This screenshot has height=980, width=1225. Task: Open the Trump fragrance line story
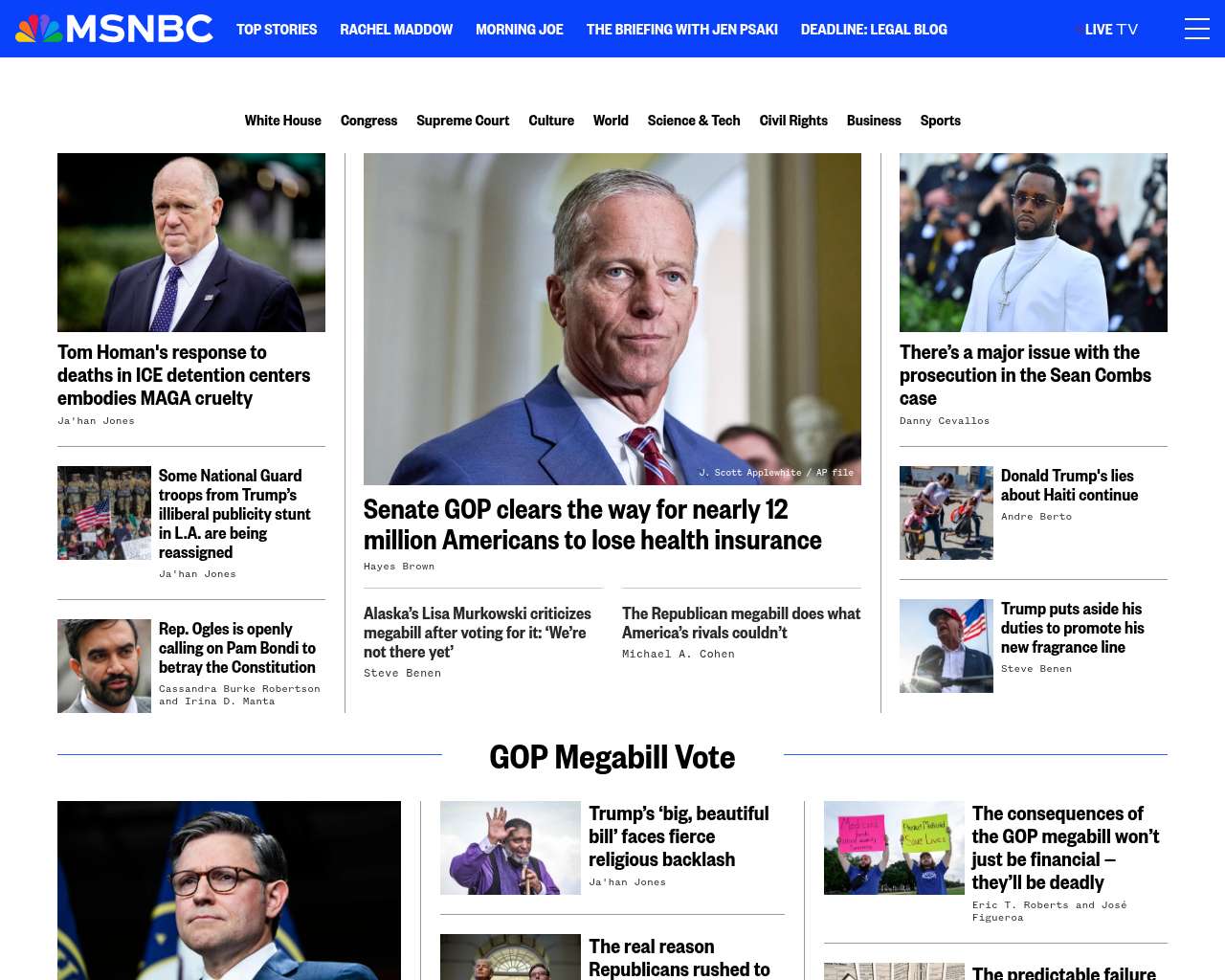(x=1072, y=628)
